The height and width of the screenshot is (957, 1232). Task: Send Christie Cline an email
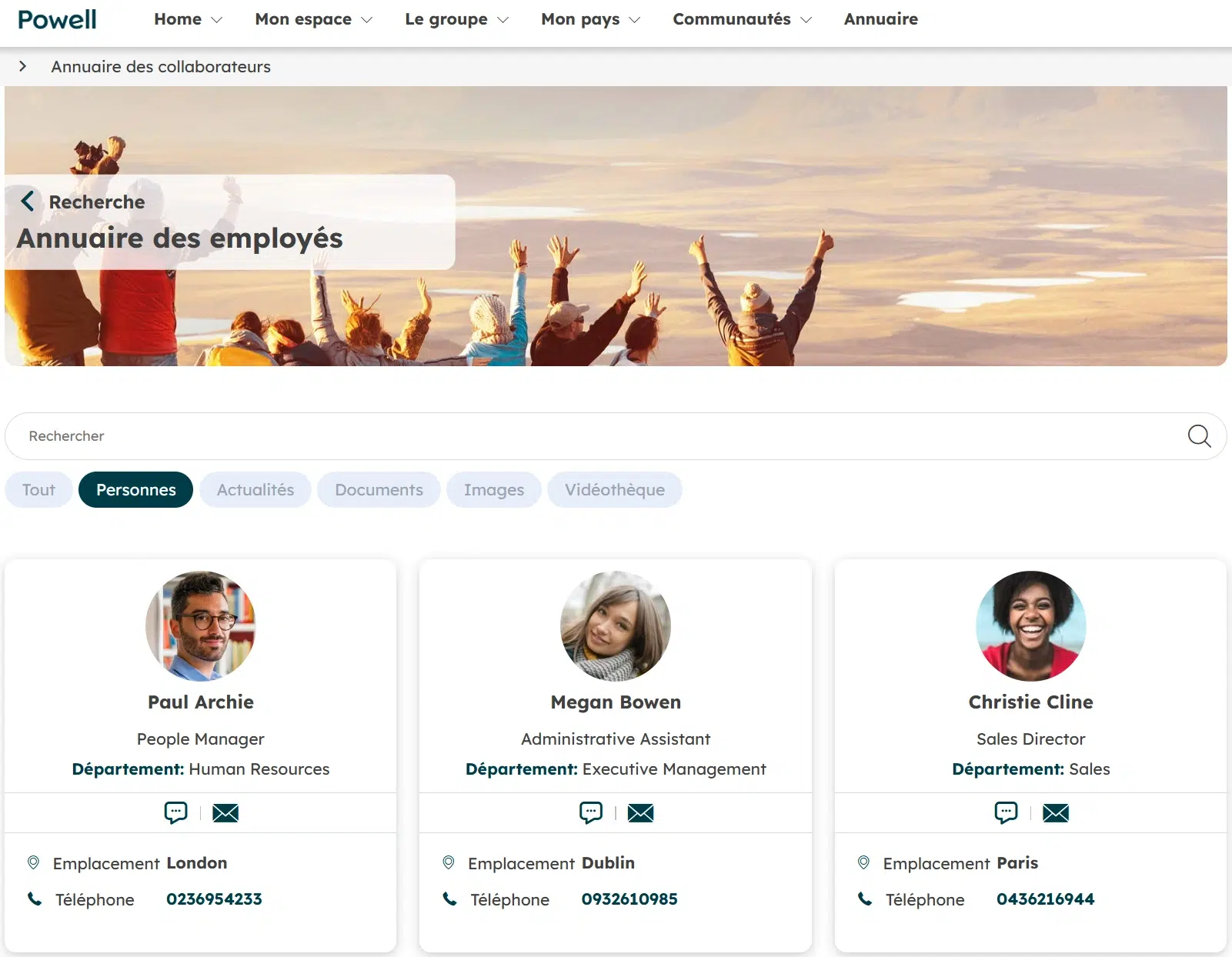(1056, 813)
